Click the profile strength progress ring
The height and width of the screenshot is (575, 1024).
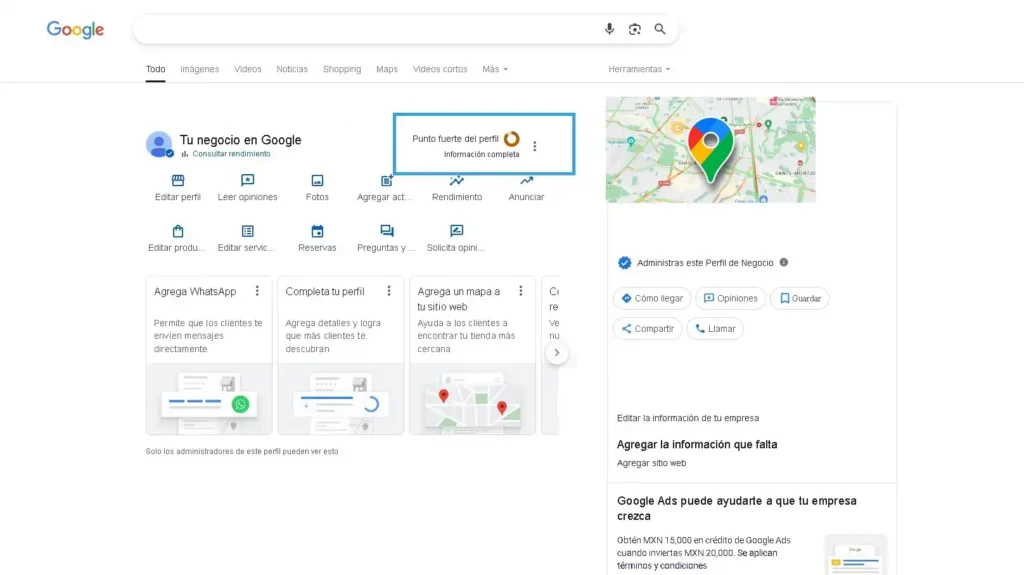click(512, 139)
